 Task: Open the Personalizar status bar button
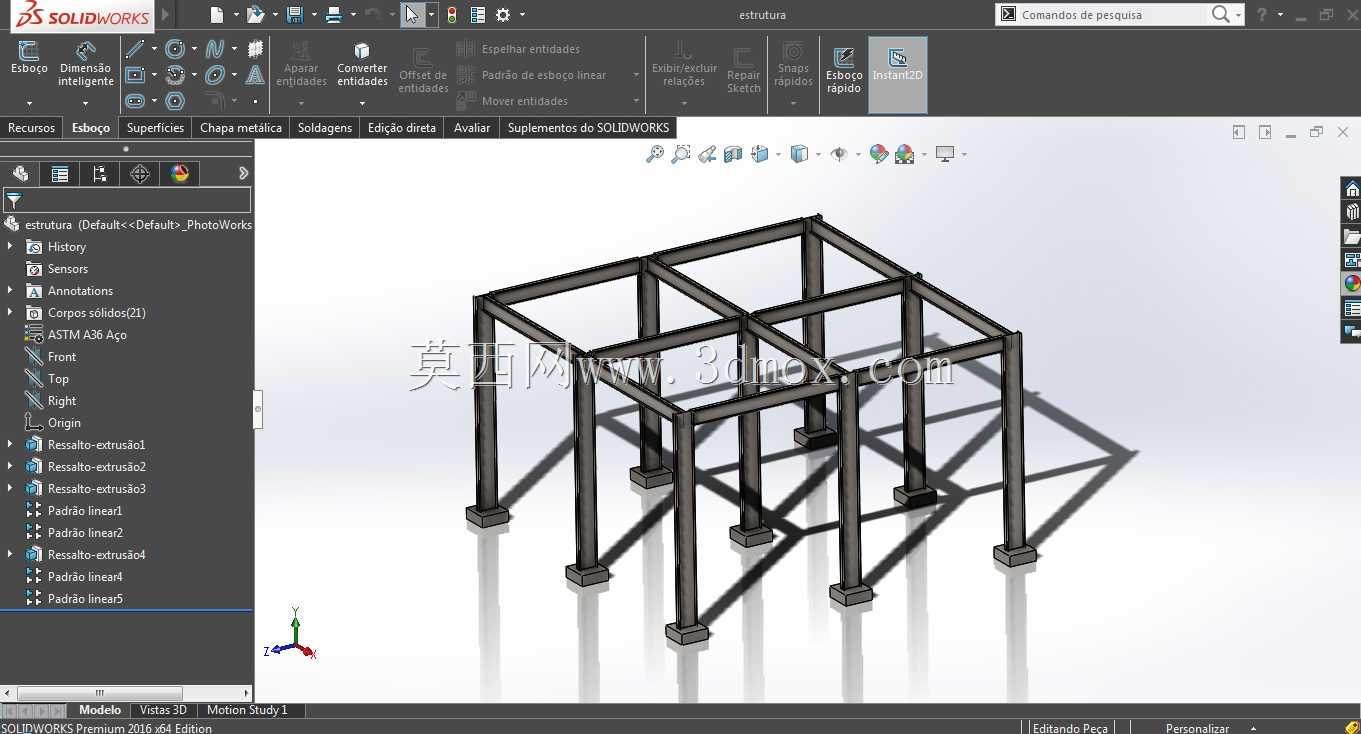point(1197,728)
